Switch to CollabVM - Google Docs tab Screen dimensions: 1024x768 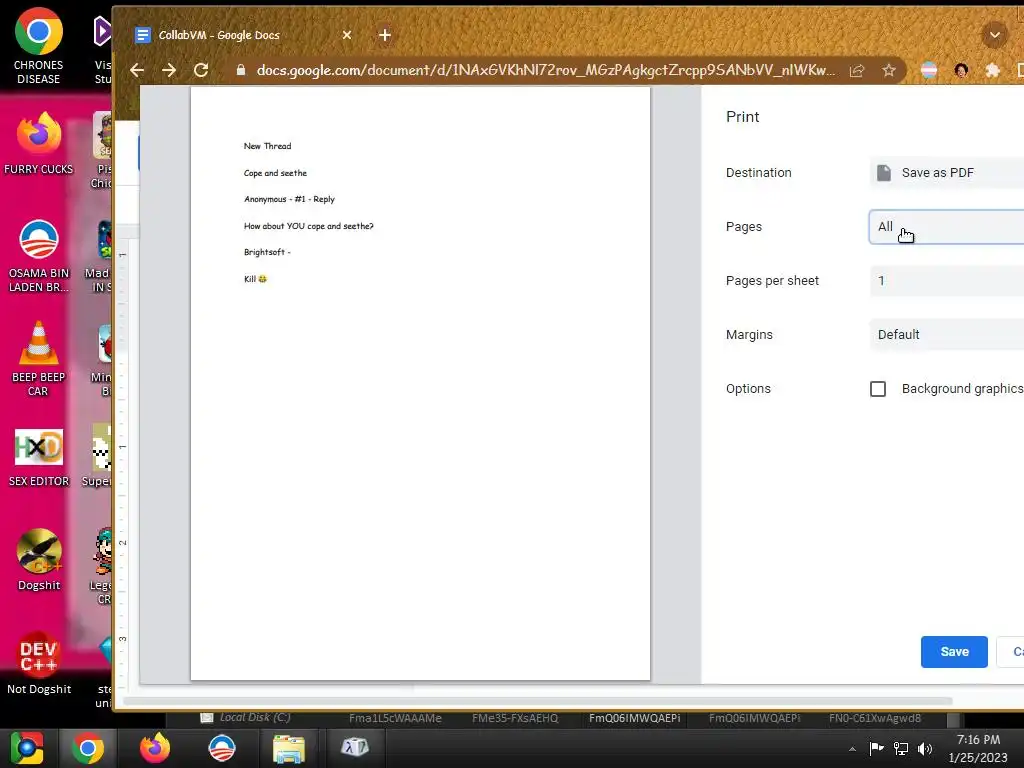tap(219, 35)
